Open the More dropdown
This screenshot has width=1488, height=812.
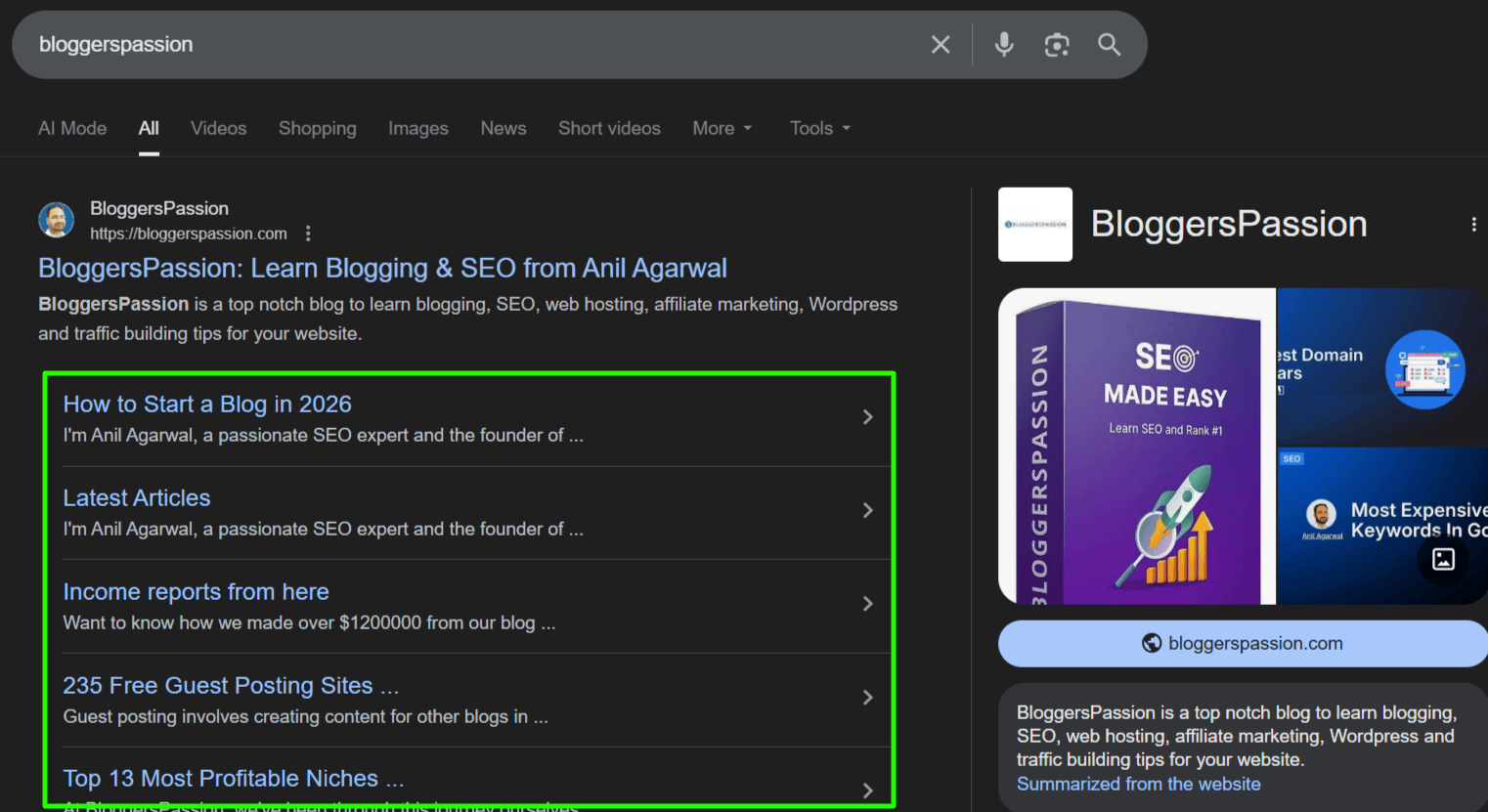[722, 128]
